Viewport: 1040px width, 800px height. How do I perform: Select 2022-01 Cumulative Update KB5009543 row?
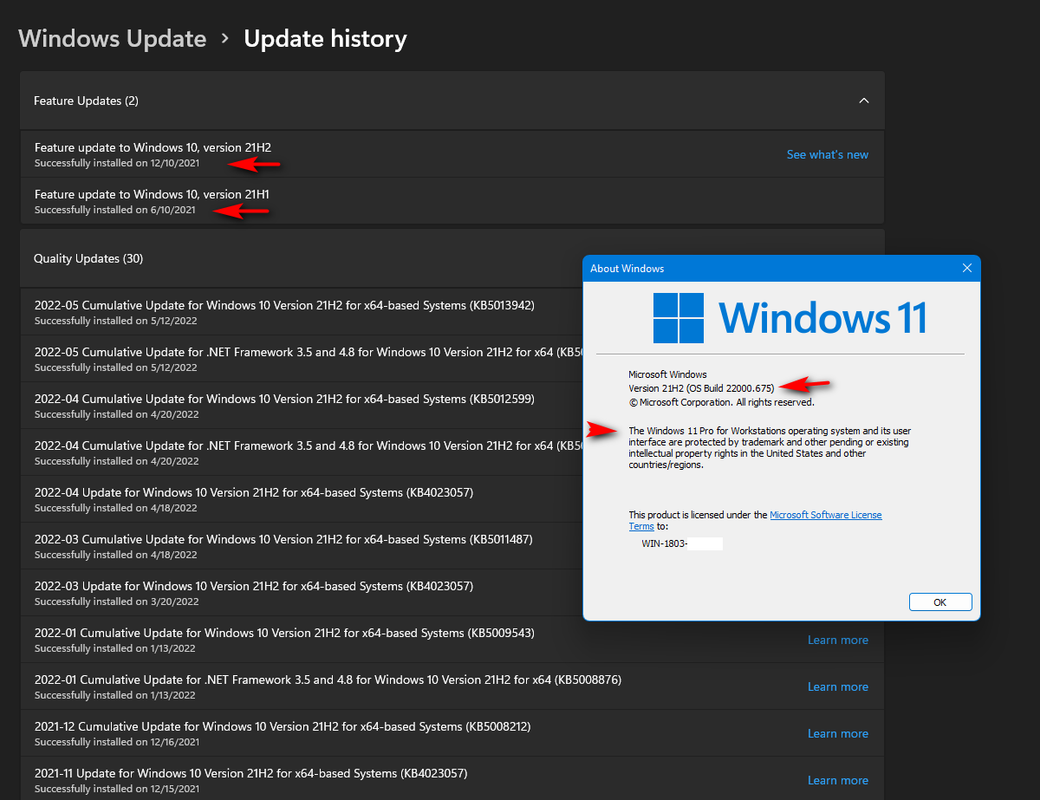(x=452, y=639)
